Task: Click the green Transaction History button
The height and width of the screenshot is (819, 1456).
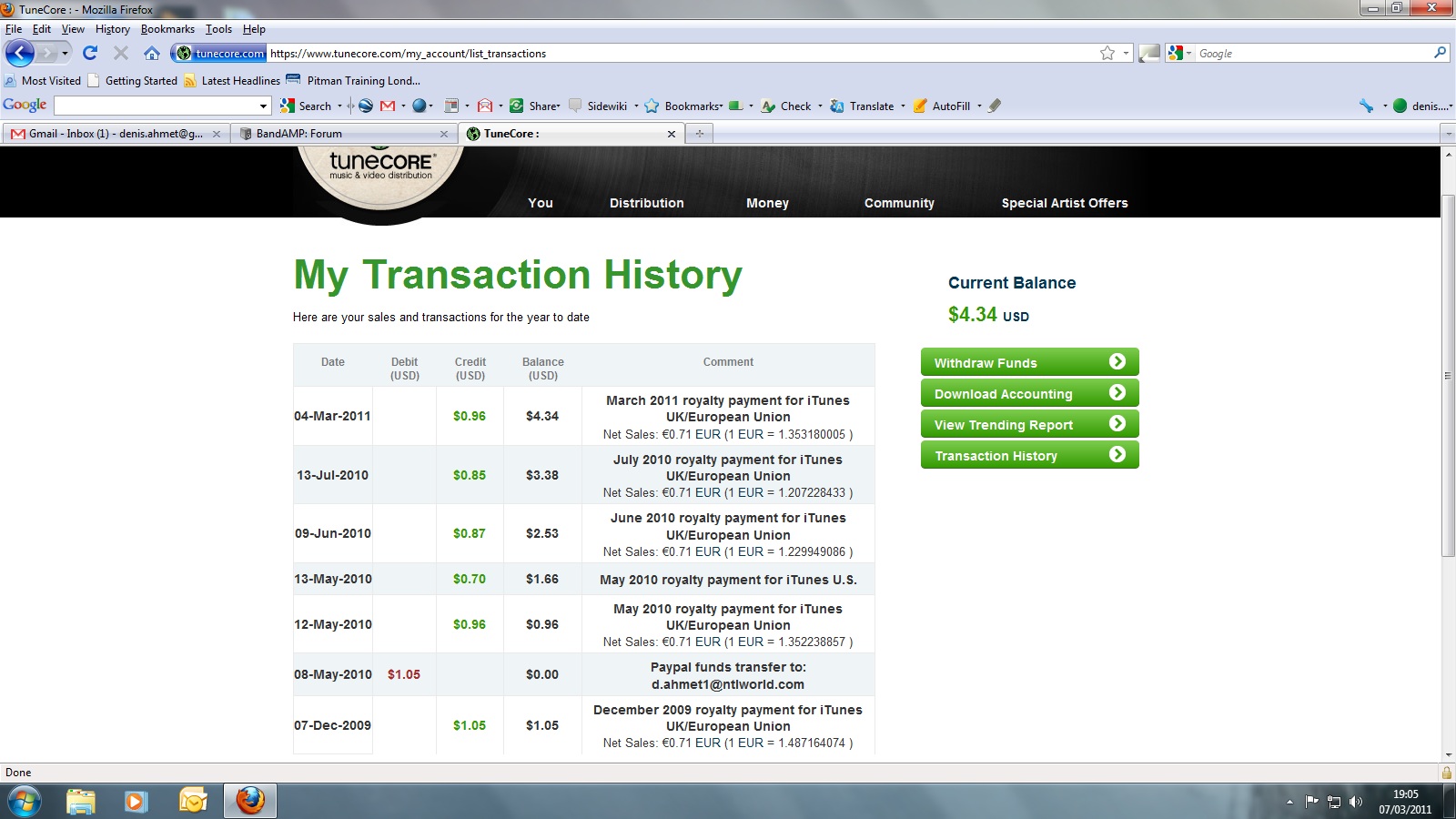Action: (1030, 455)
